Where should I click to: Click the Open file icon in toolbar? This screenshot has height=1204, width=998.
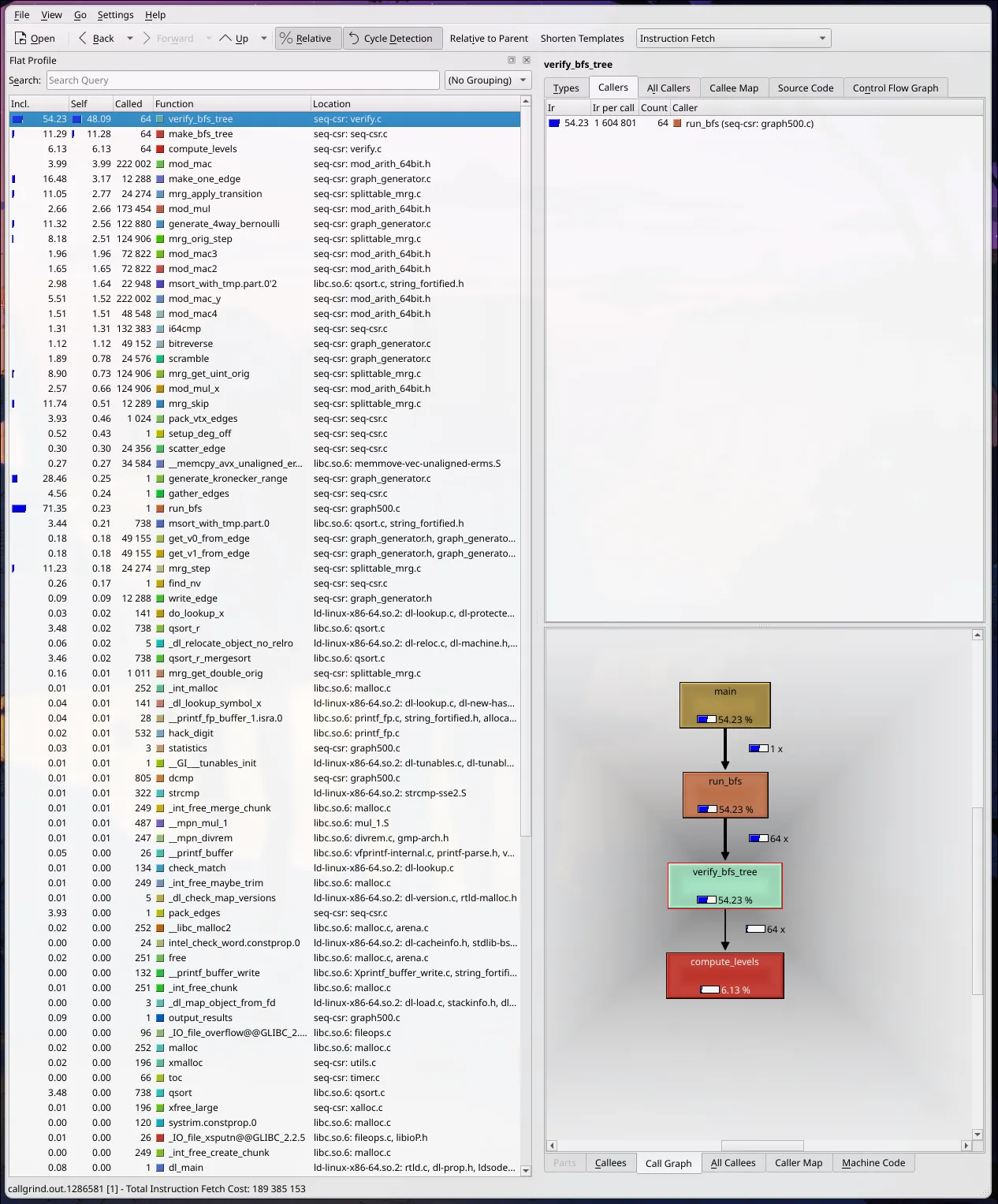(x=21, y=38)
